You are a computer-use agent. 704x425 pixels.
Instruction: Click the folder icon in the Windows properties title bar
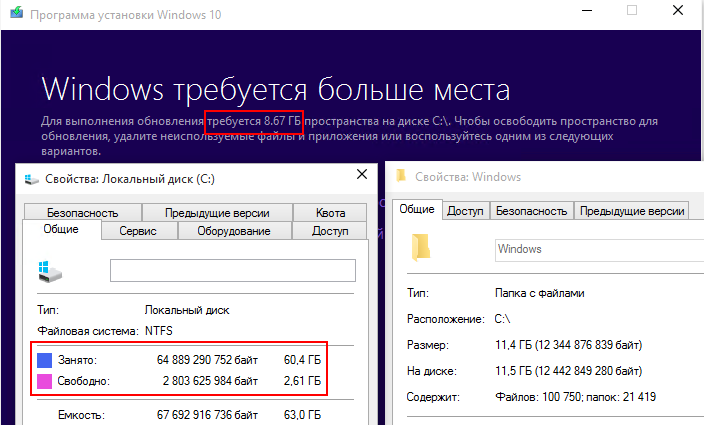click(x=401, y=175)
